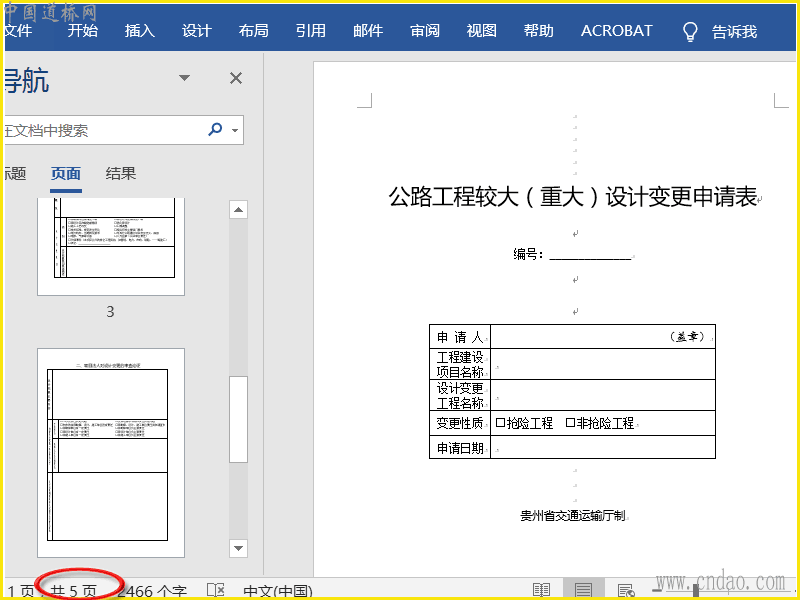Select the page 3 thumbnail
Screen dimensions: 800x600
tap(111, 247)
